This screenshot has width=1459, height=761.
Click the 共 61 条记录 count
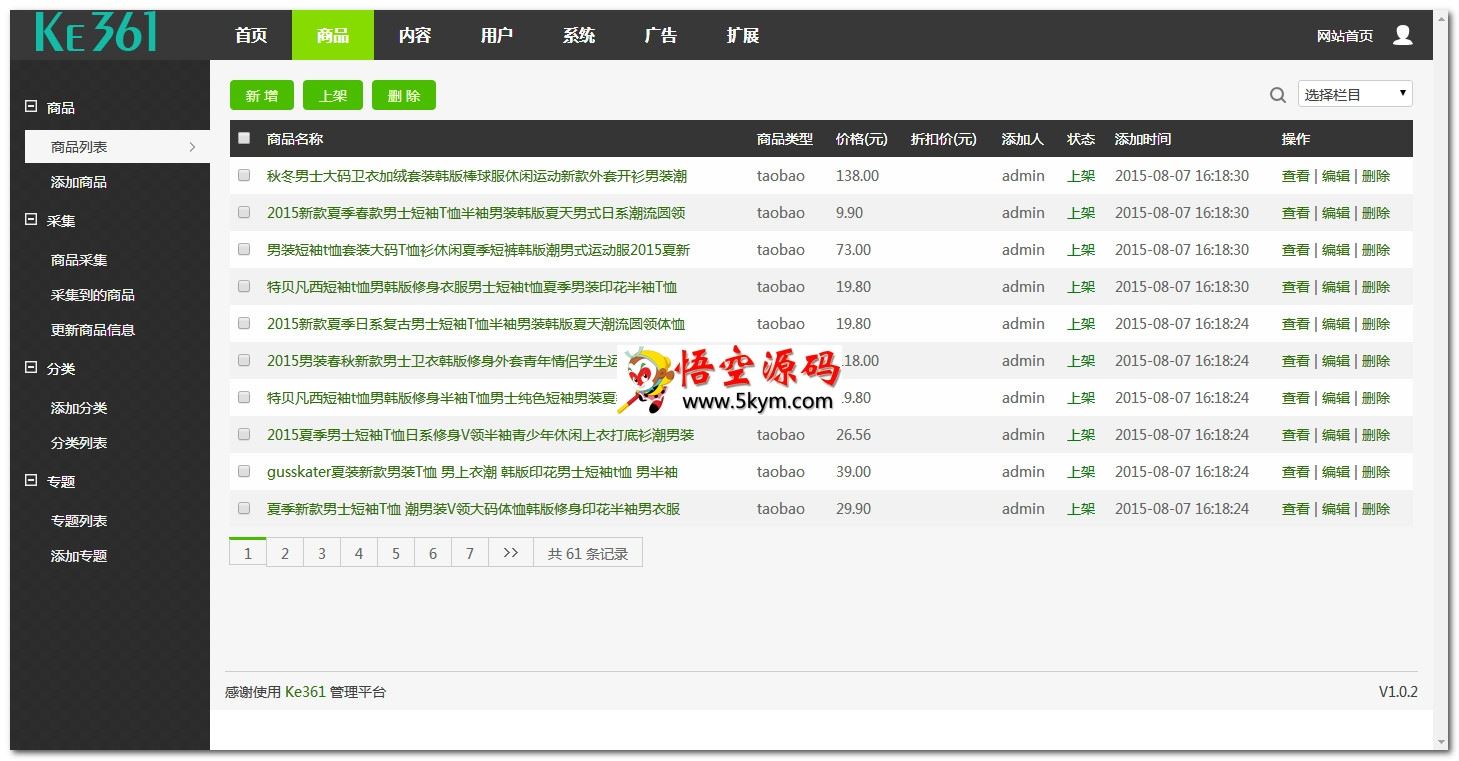(x=588, y=553)
